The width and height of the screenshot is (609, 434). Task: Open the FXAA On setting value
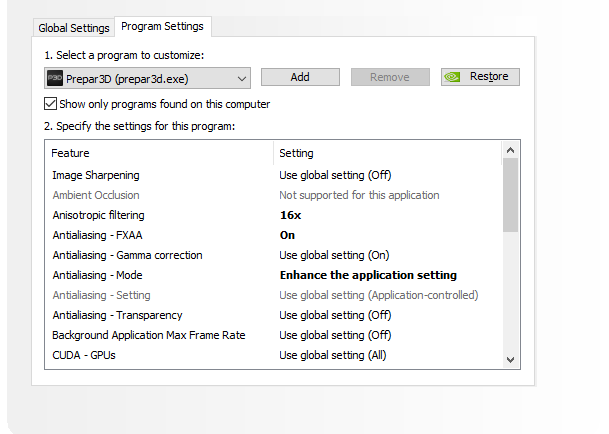click(x=287, y=235)
